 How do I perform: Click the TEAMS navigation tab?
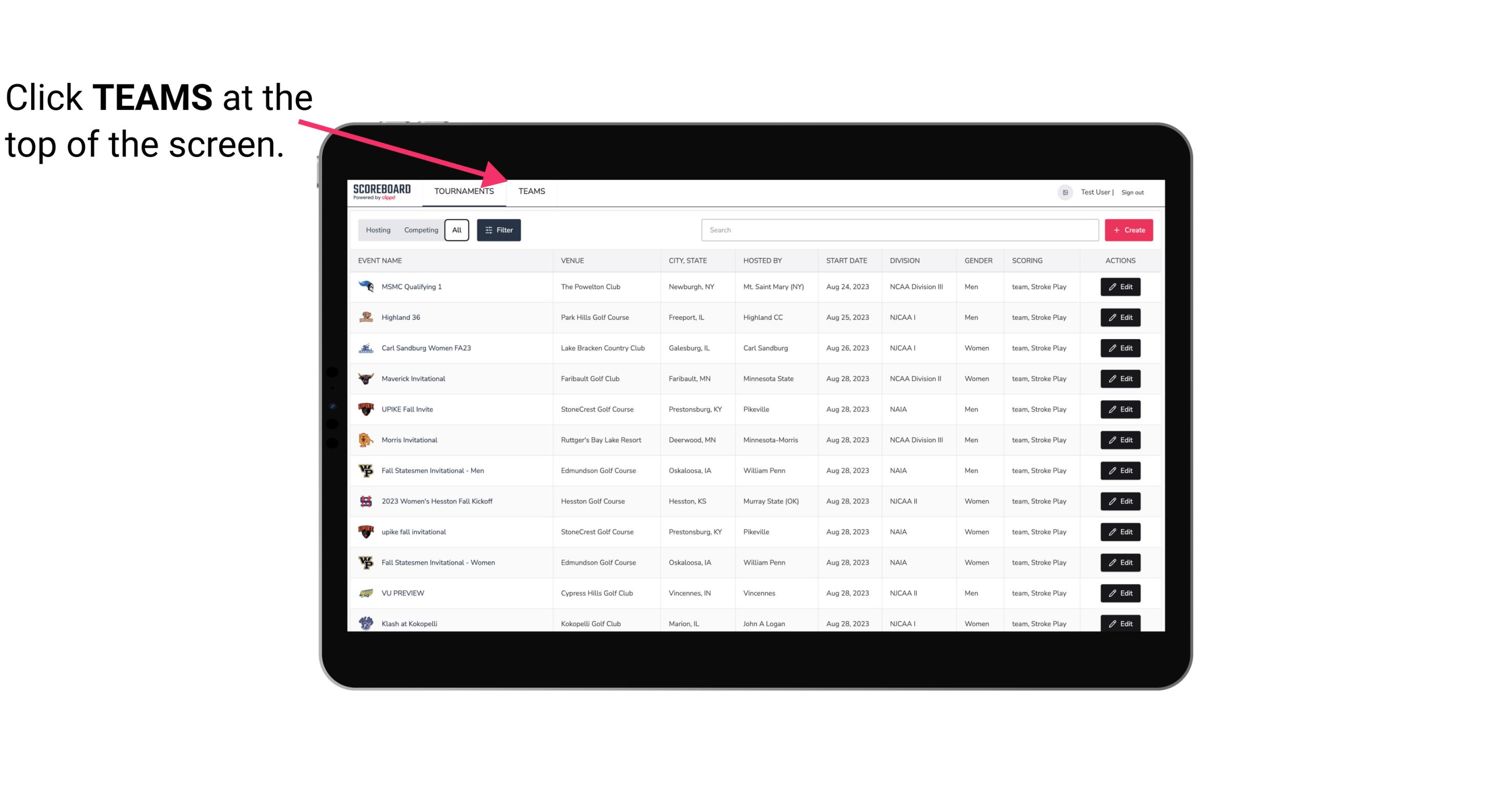click(x=530, y=191)
